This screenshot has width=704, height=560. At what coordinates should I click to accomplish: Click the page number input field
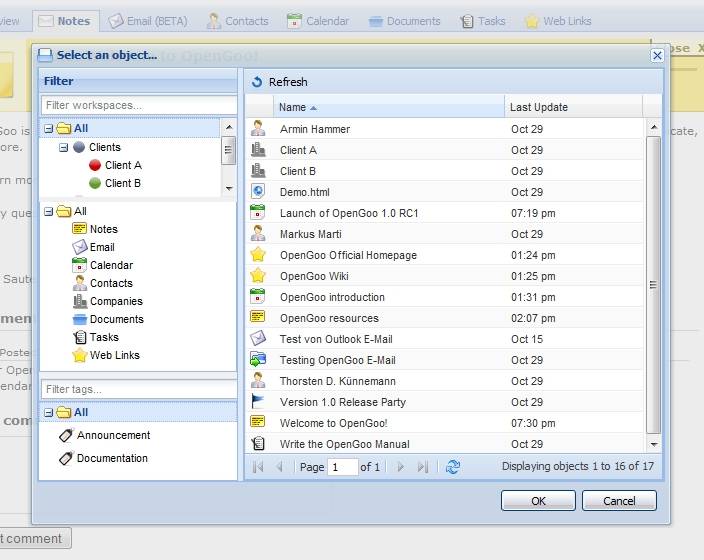click(343, 467)
